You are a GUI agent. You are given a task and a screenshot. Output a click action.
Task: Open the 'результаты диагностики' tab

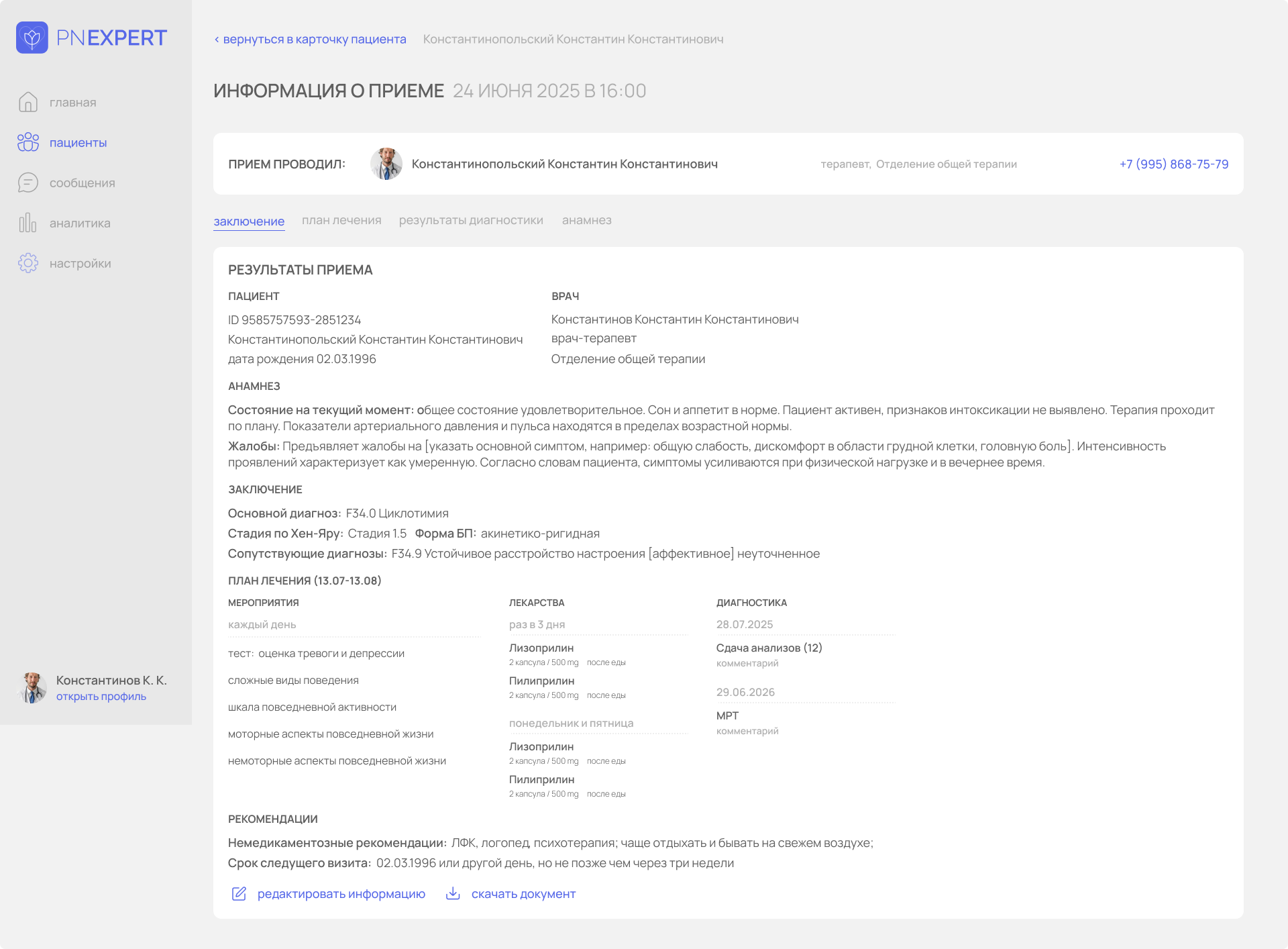pos(471,220)
